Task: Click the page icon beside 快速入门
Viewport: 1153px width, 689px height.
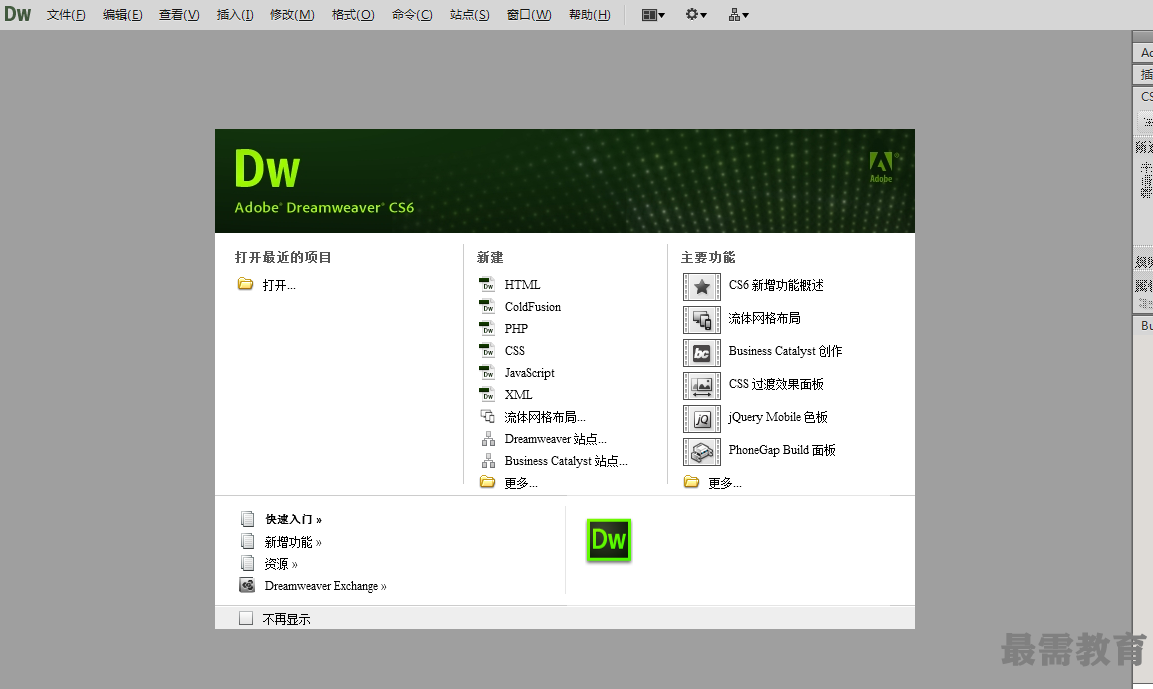Action: 248,519
